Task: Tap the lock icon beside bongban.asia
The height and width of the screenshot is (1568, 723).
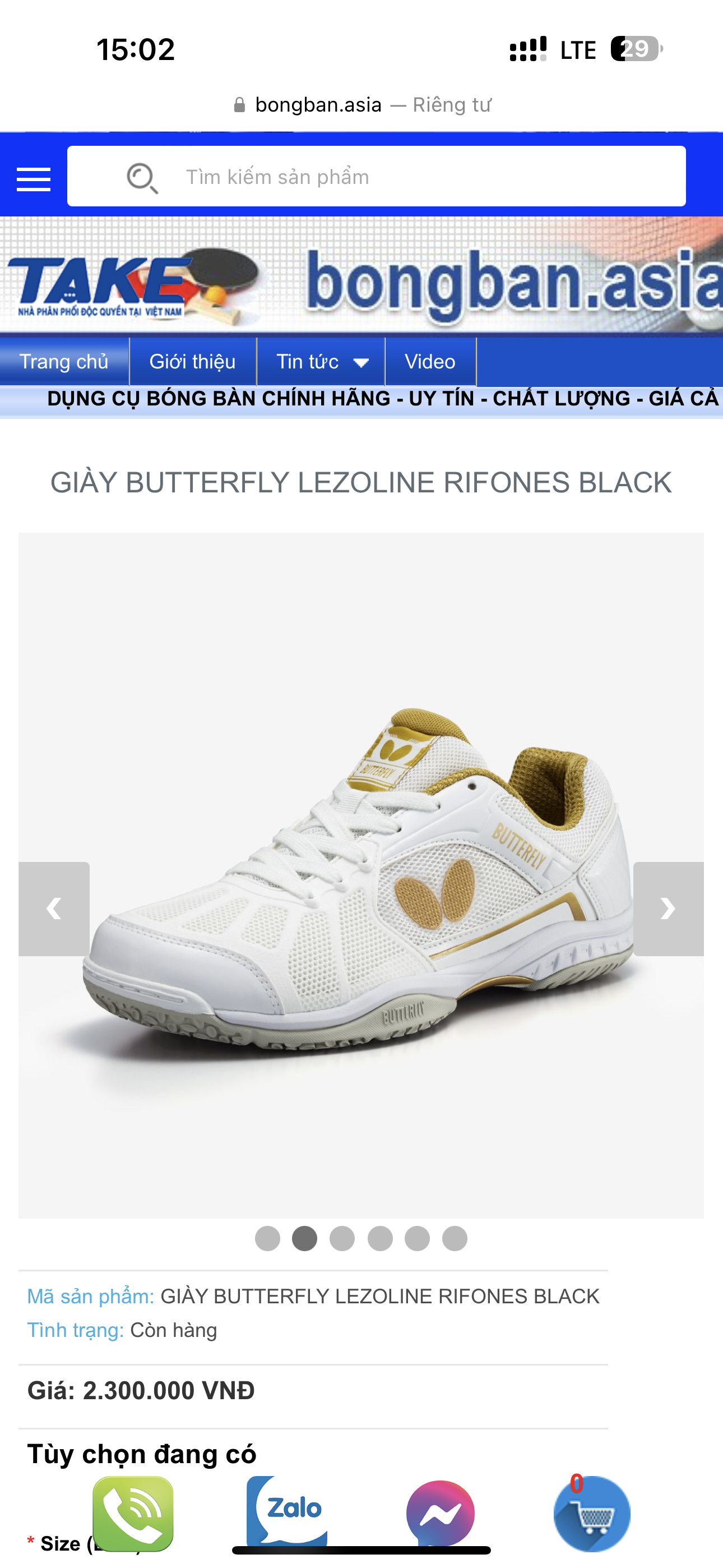Action: pos(240,105)
